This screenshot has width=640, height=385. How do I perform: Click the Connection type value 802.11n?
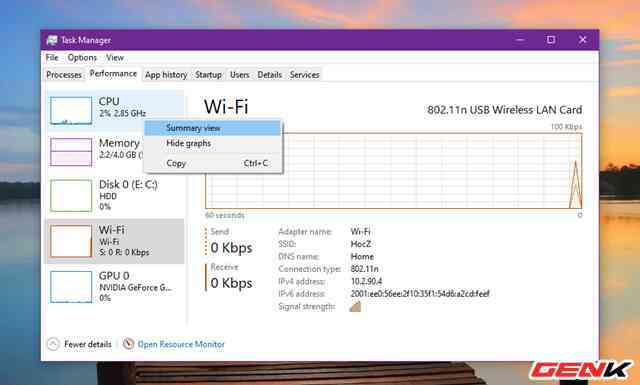tap(364, 269)
